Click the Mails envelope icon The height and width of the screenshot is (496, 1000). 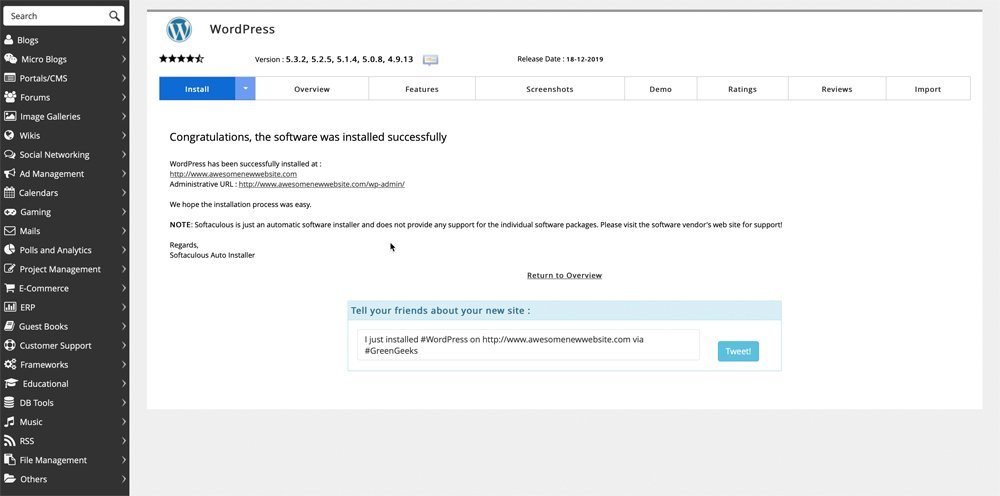[10, 231]
